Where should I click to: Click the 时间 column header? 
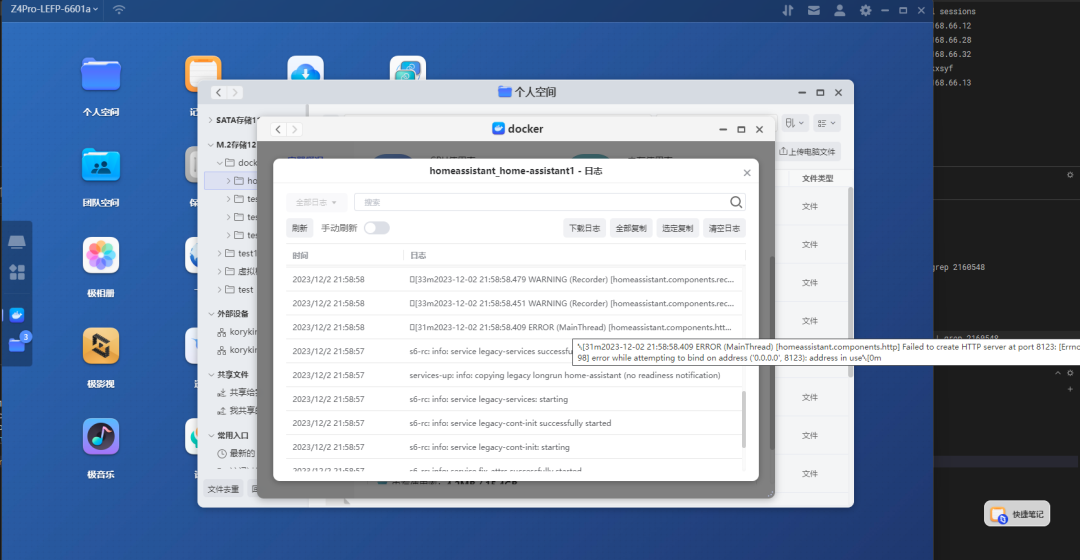point(300,256)
